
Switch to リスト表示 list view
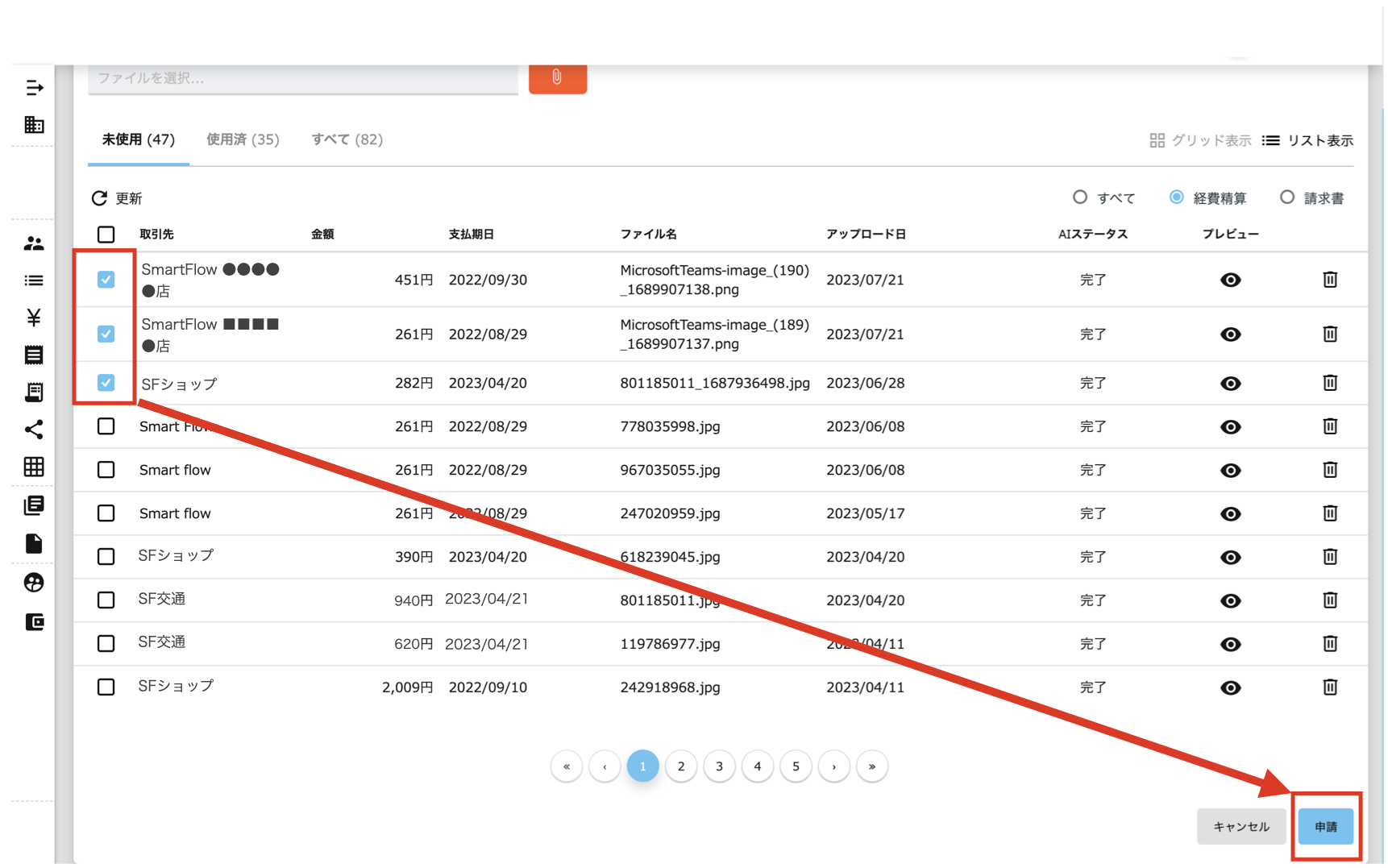(x=1307, y=140)
